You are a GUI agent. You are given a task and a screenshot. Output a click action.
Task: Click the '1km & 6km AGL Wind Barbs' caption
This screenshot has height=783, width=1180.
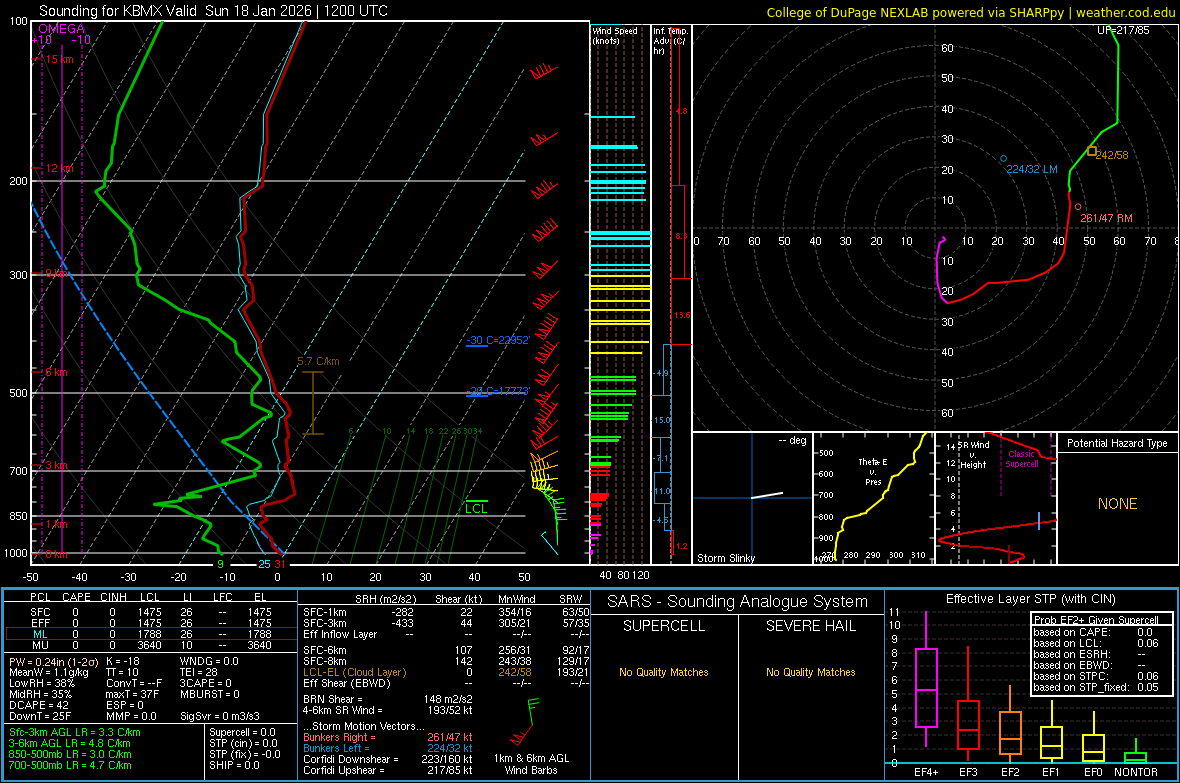click(x=531, y=764)
